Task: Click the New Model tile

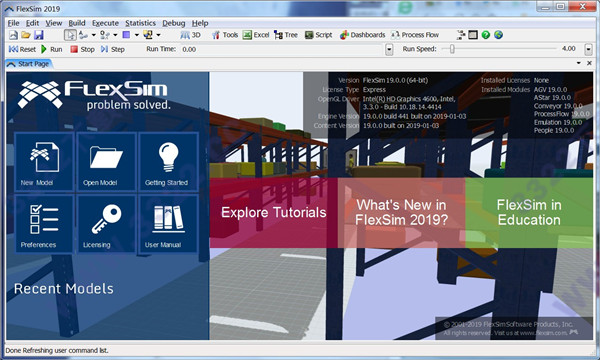Action: [x=44, y=161]
